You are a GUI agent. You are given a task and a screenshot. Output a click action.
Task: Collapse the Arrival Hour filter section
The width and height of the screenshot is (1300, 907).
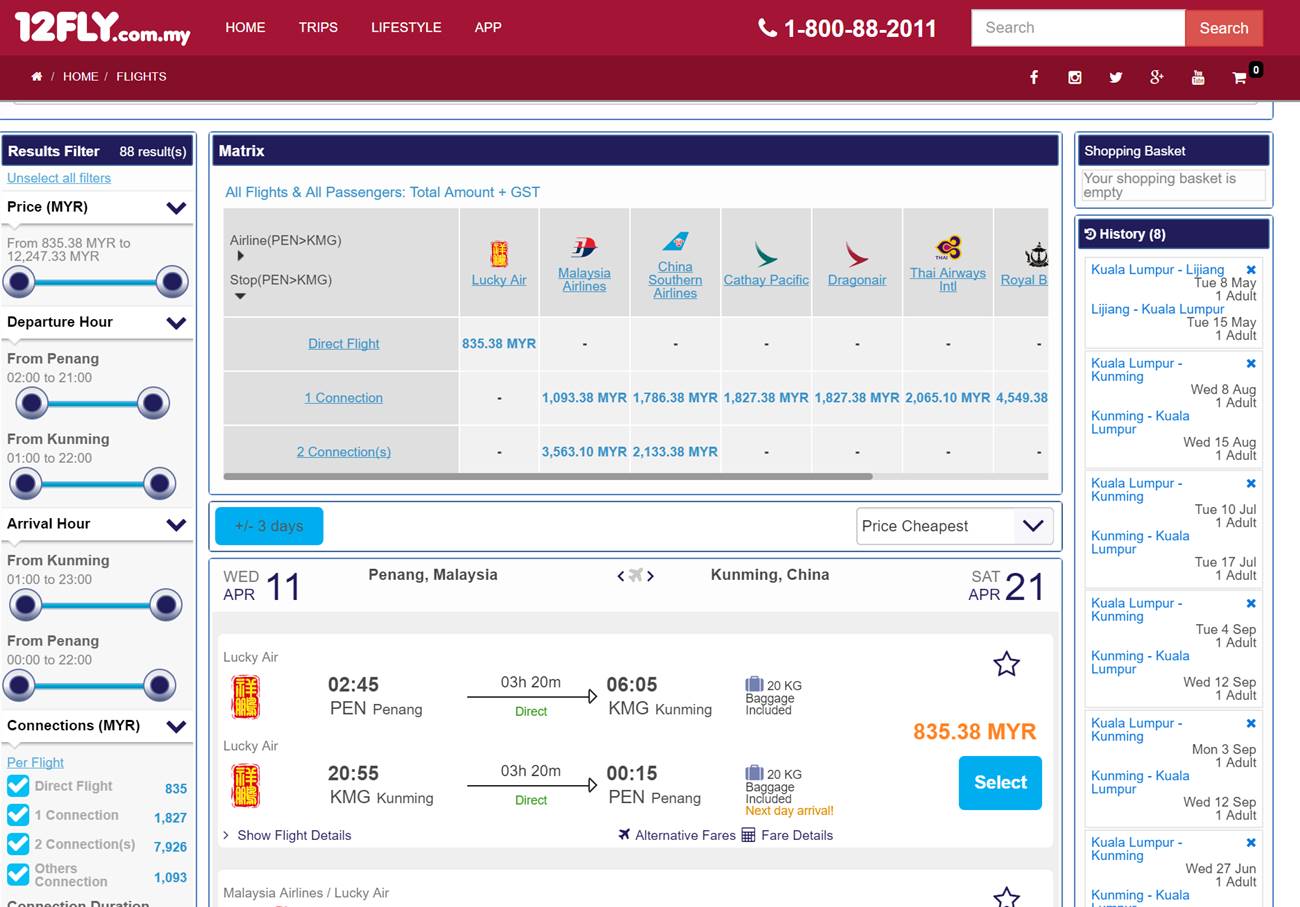(176, 525)
